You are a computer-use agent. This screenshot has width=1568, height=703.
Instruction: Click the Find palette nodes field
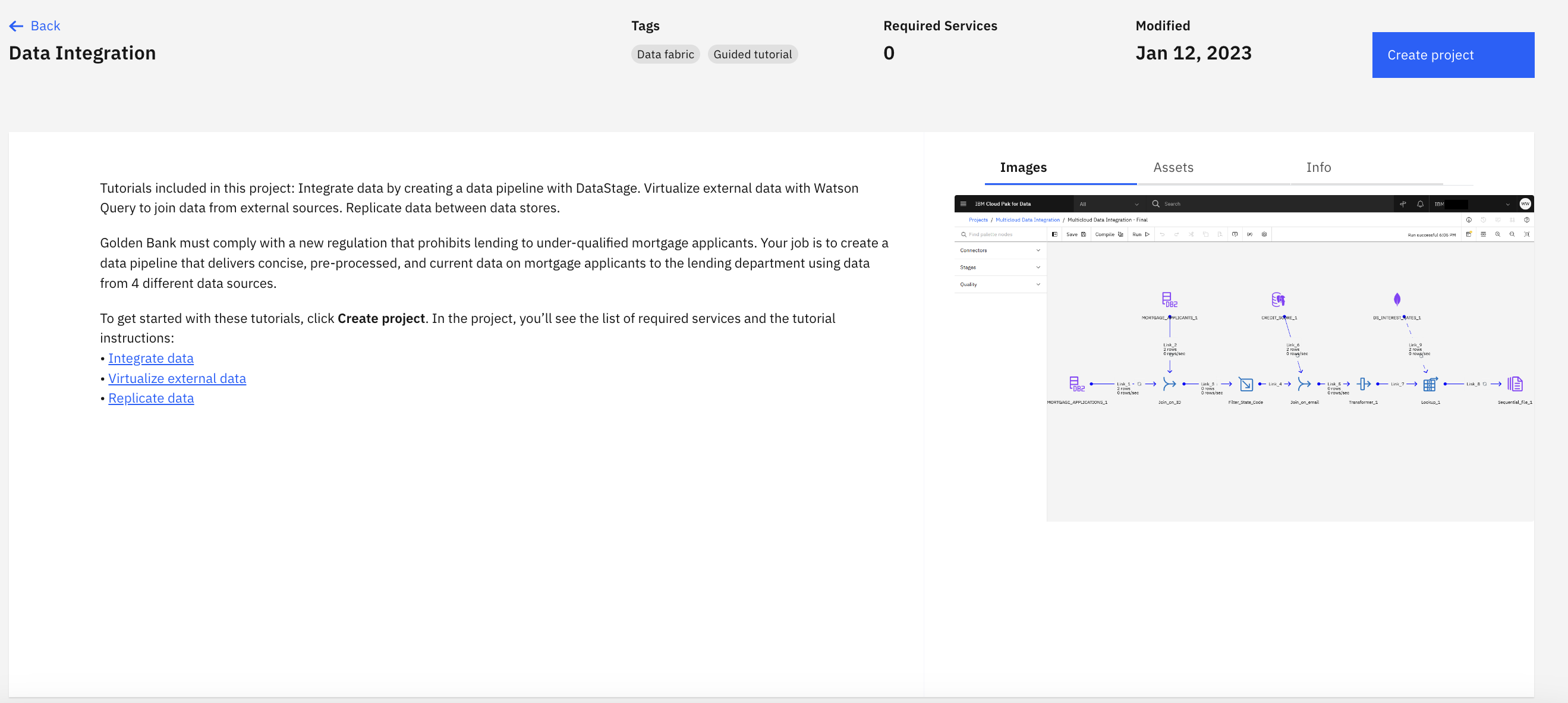1002,234
